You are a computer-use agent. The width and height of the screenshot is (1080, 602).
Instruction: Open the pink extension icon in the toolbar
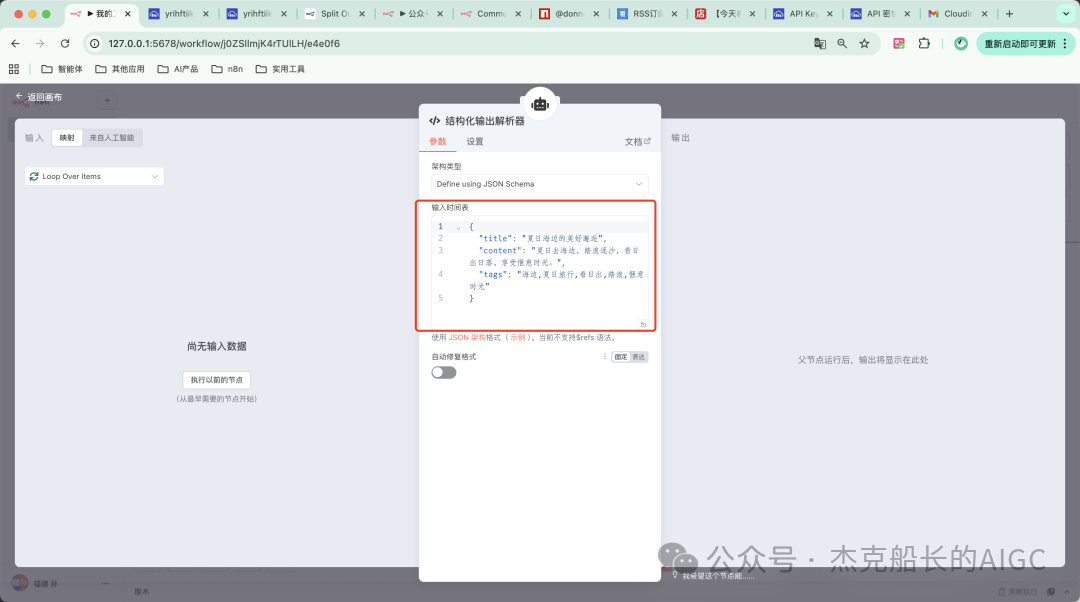coord(899,43)
